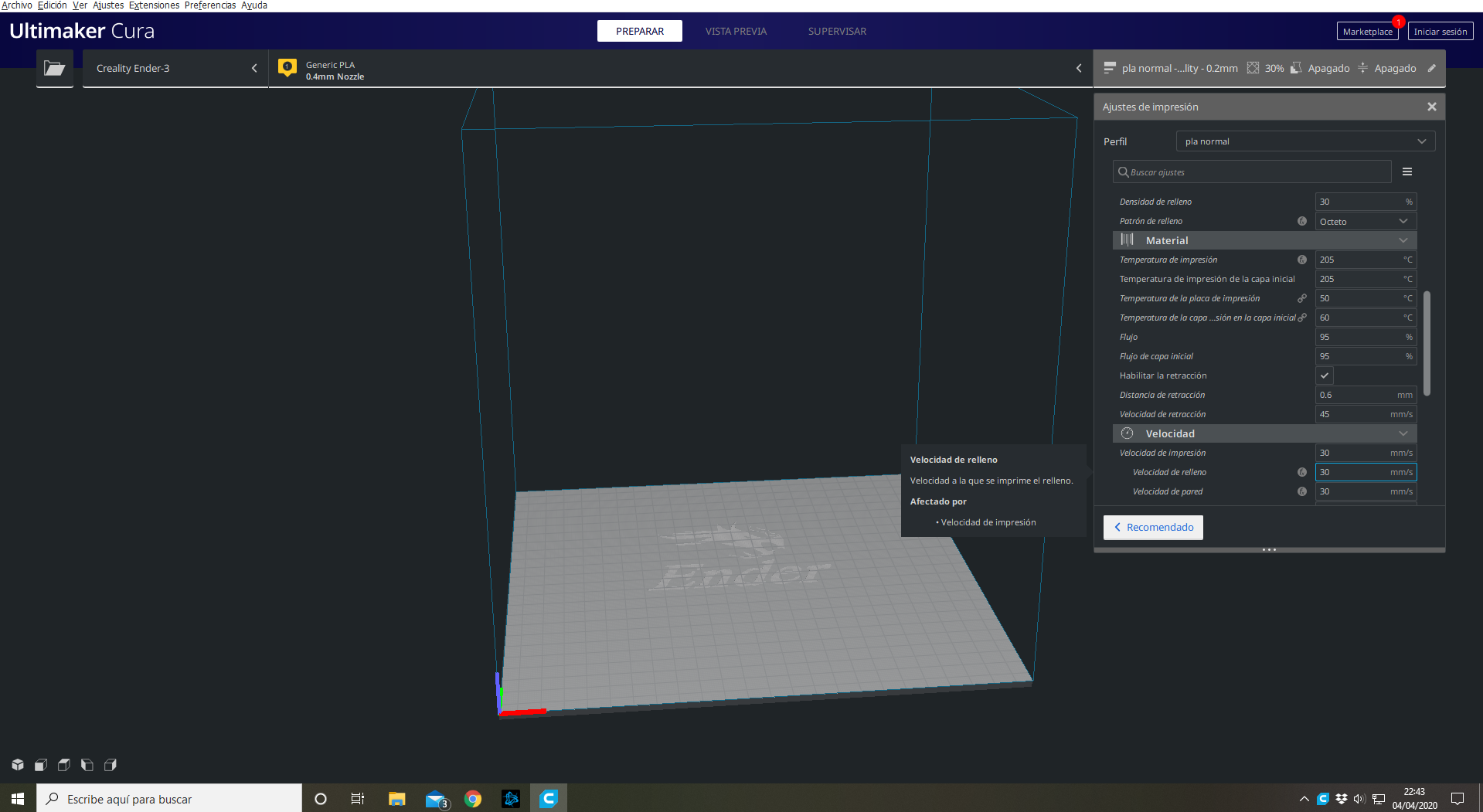Edit the Distancia de retracción field
The image size is (1483, 812).
tap(1366, 395)
